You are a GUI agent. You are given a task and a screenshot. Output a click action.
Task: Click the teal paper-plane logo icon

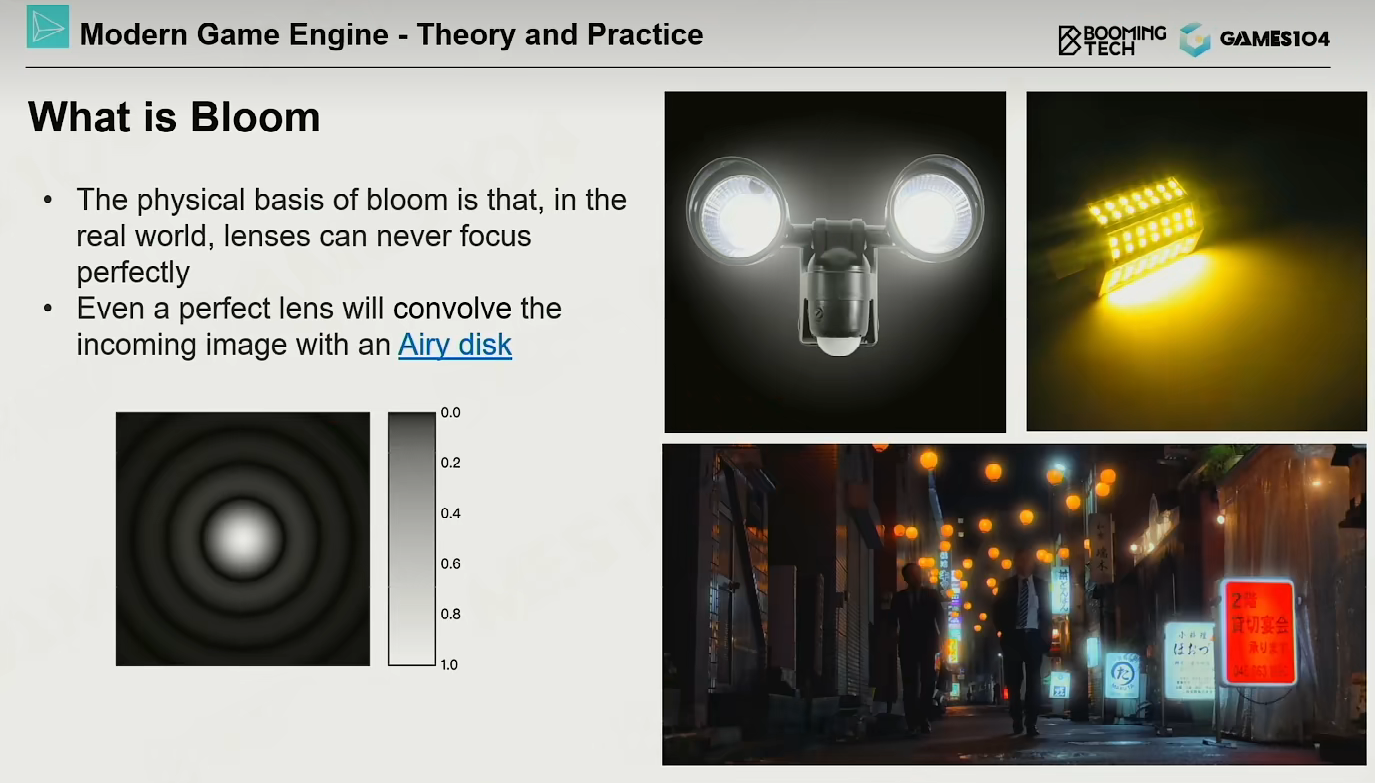tap(48, 27)
